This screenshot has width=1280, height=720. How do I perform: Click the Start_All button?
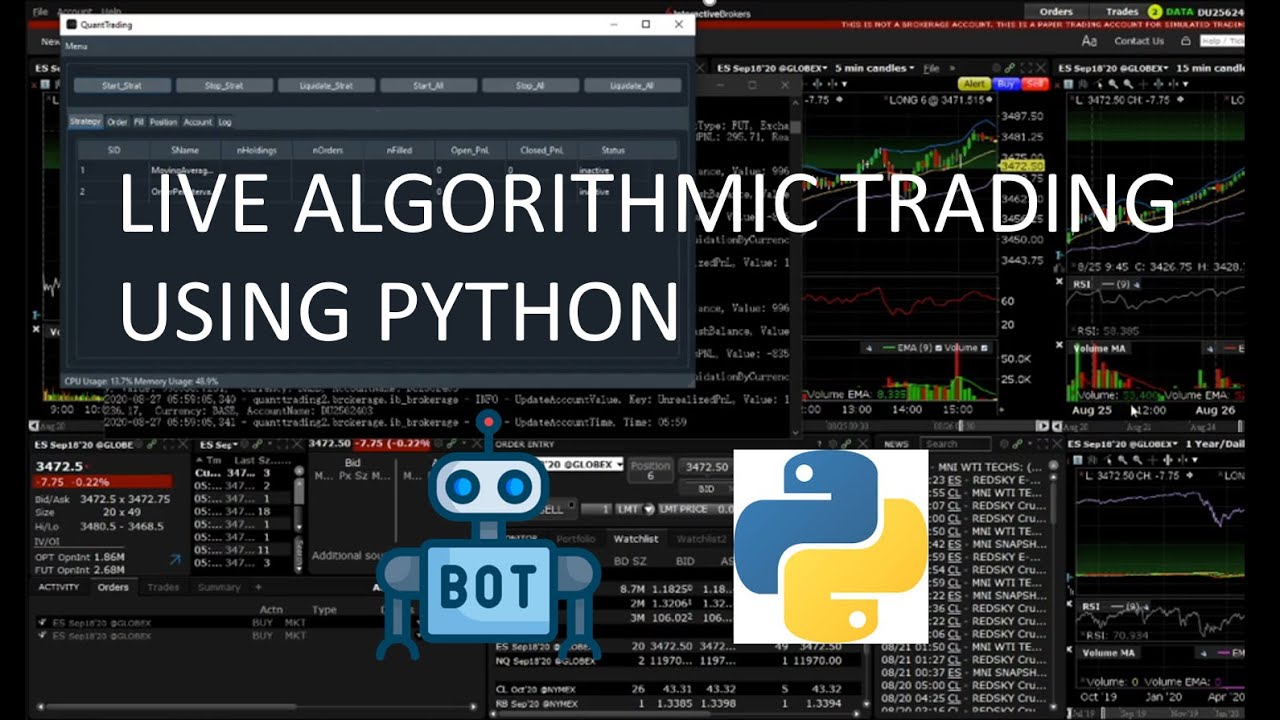428,86
